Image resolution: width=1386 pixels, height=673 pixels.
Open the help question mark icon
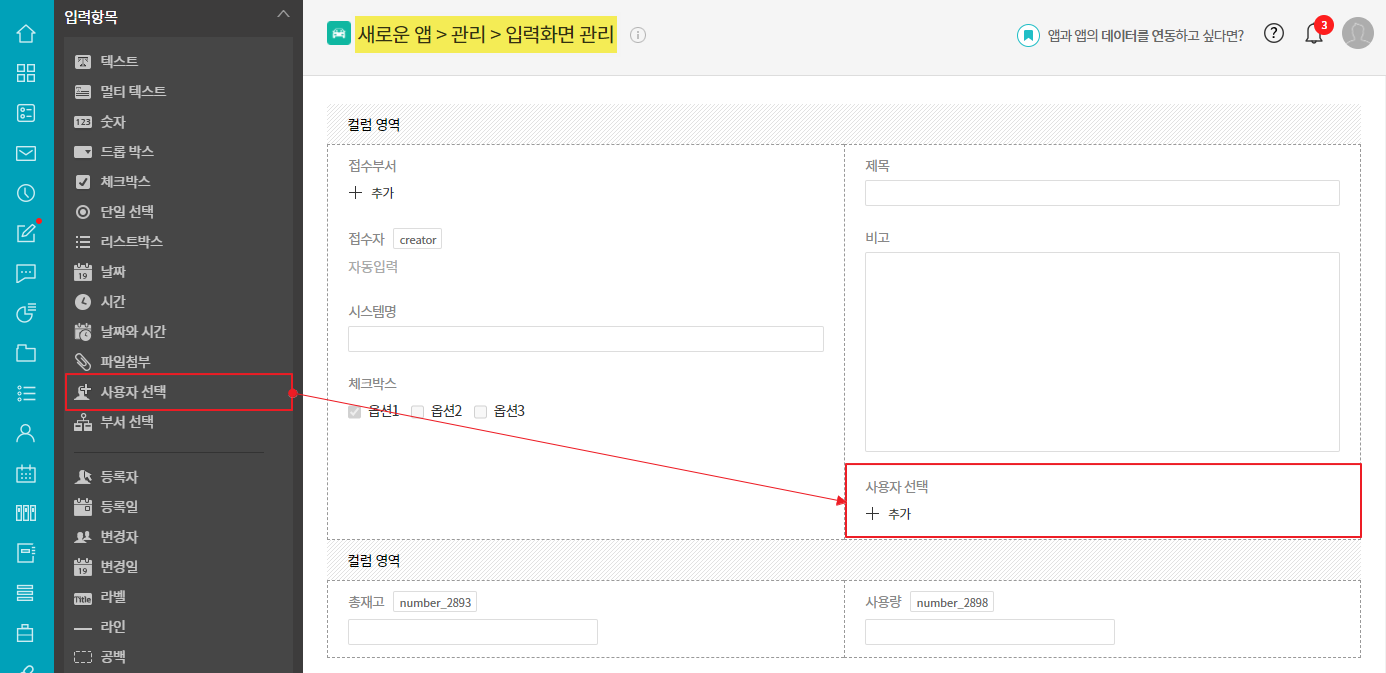tap(1273, 33)
